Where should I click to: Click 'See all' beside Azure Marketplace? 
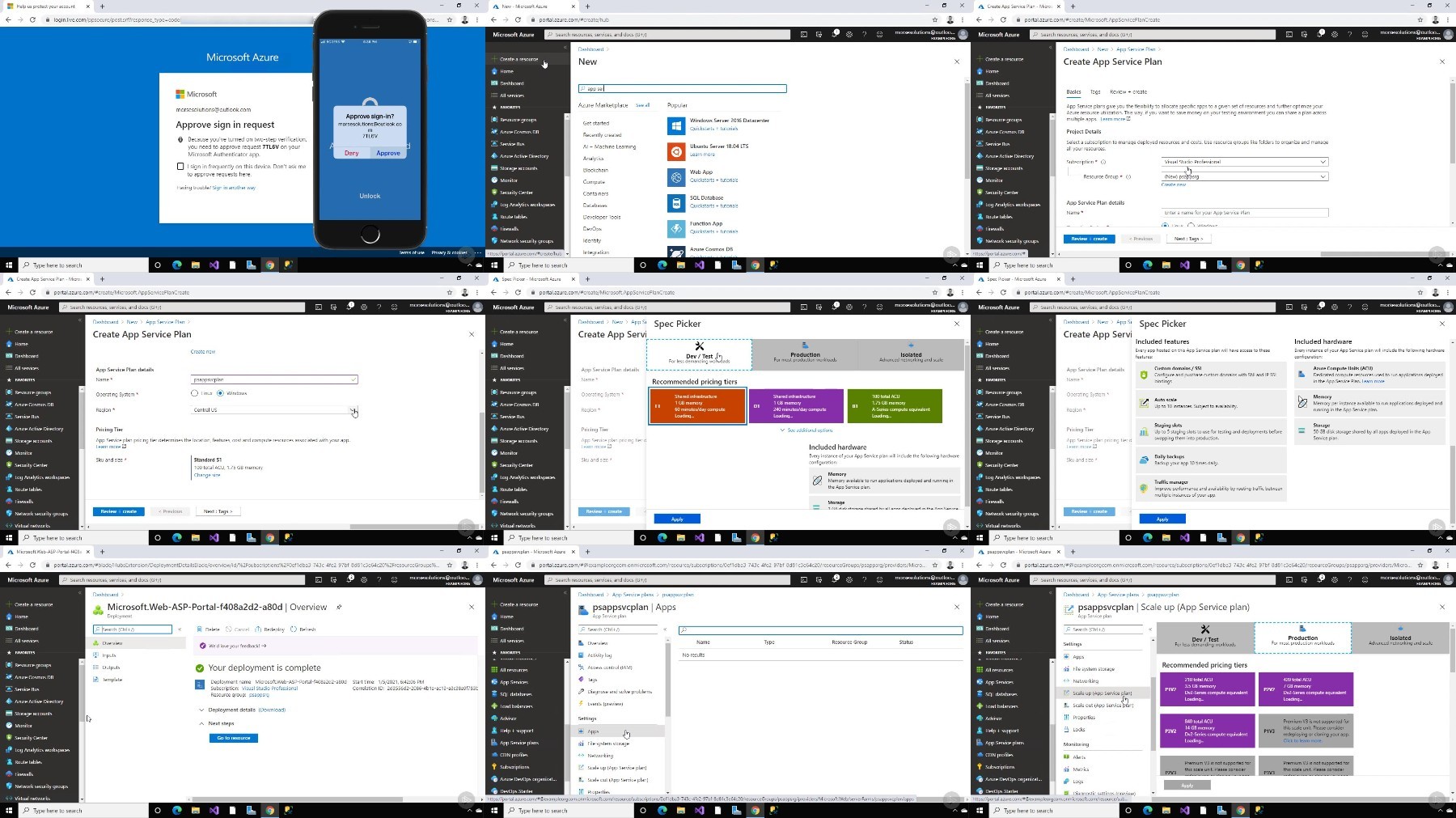click(x=642, y=105)
